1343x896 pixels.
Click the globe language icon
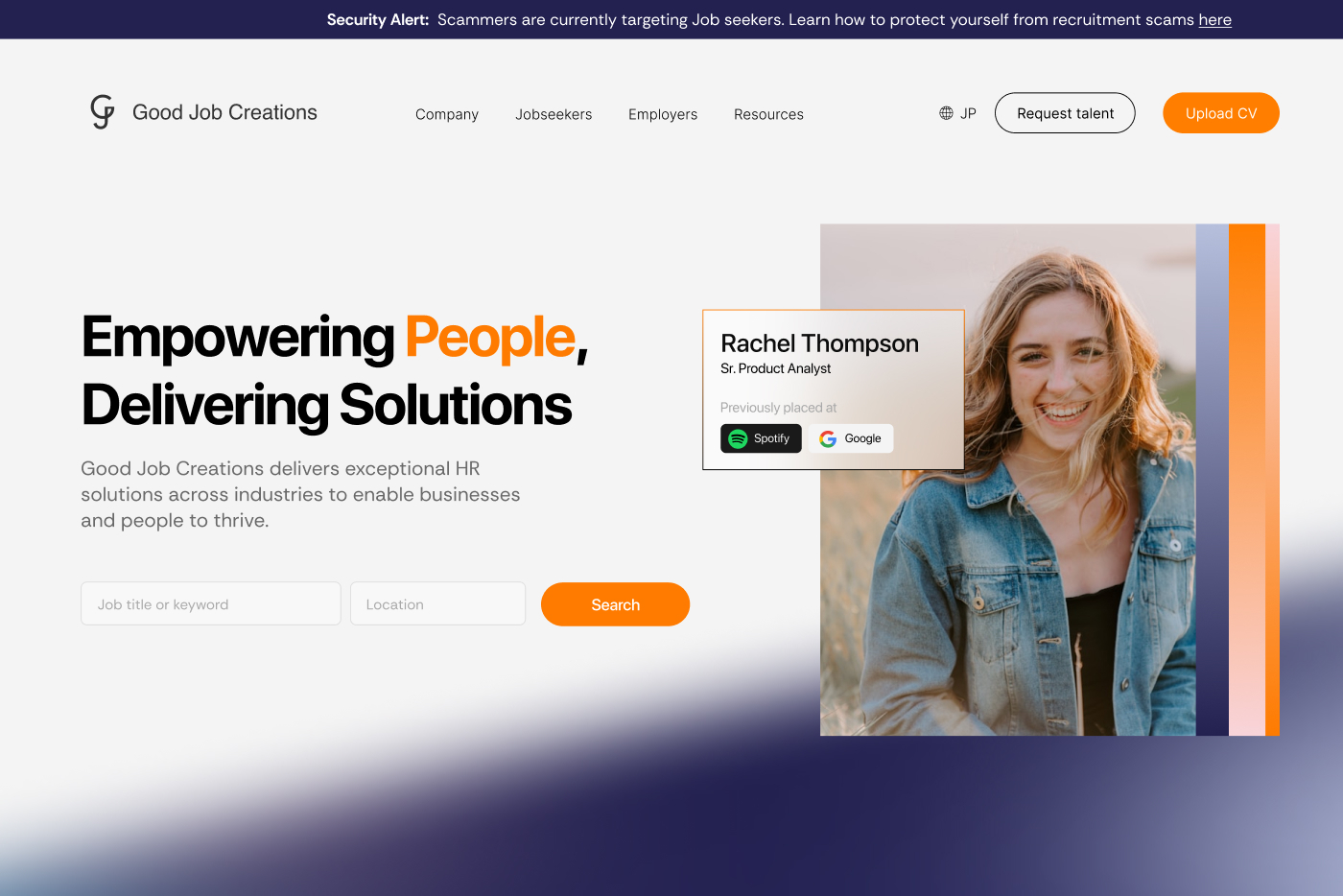tap(946, 113)
